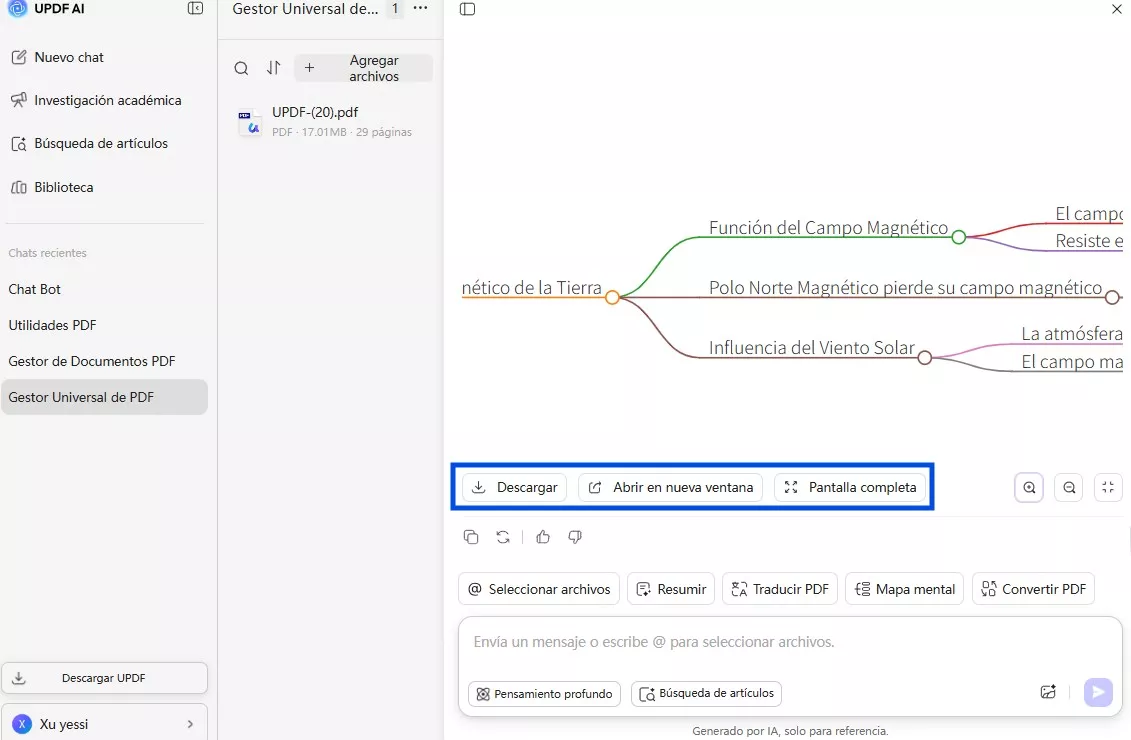Click Seleccionar archivos chip

(x=539, y=589)
